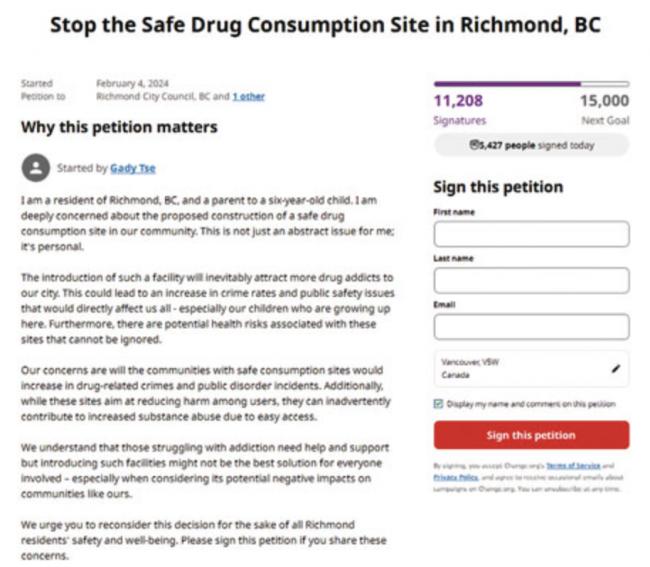Uncheck Display my name and comment checkbox
Image resolution: width=650 pixels, height=567 pixels.
[x=438, y=404]
